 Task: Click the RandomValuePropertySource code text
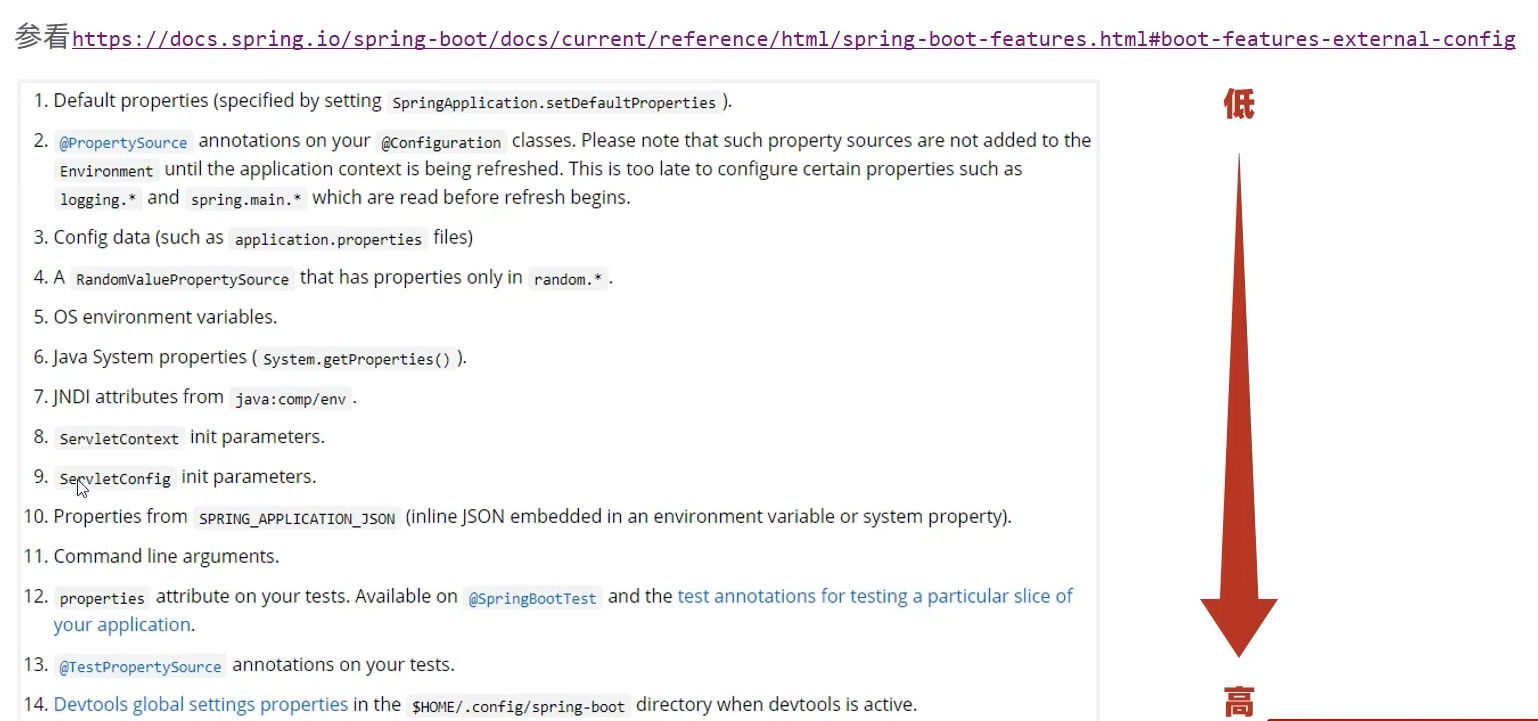(x=182, y=279)
